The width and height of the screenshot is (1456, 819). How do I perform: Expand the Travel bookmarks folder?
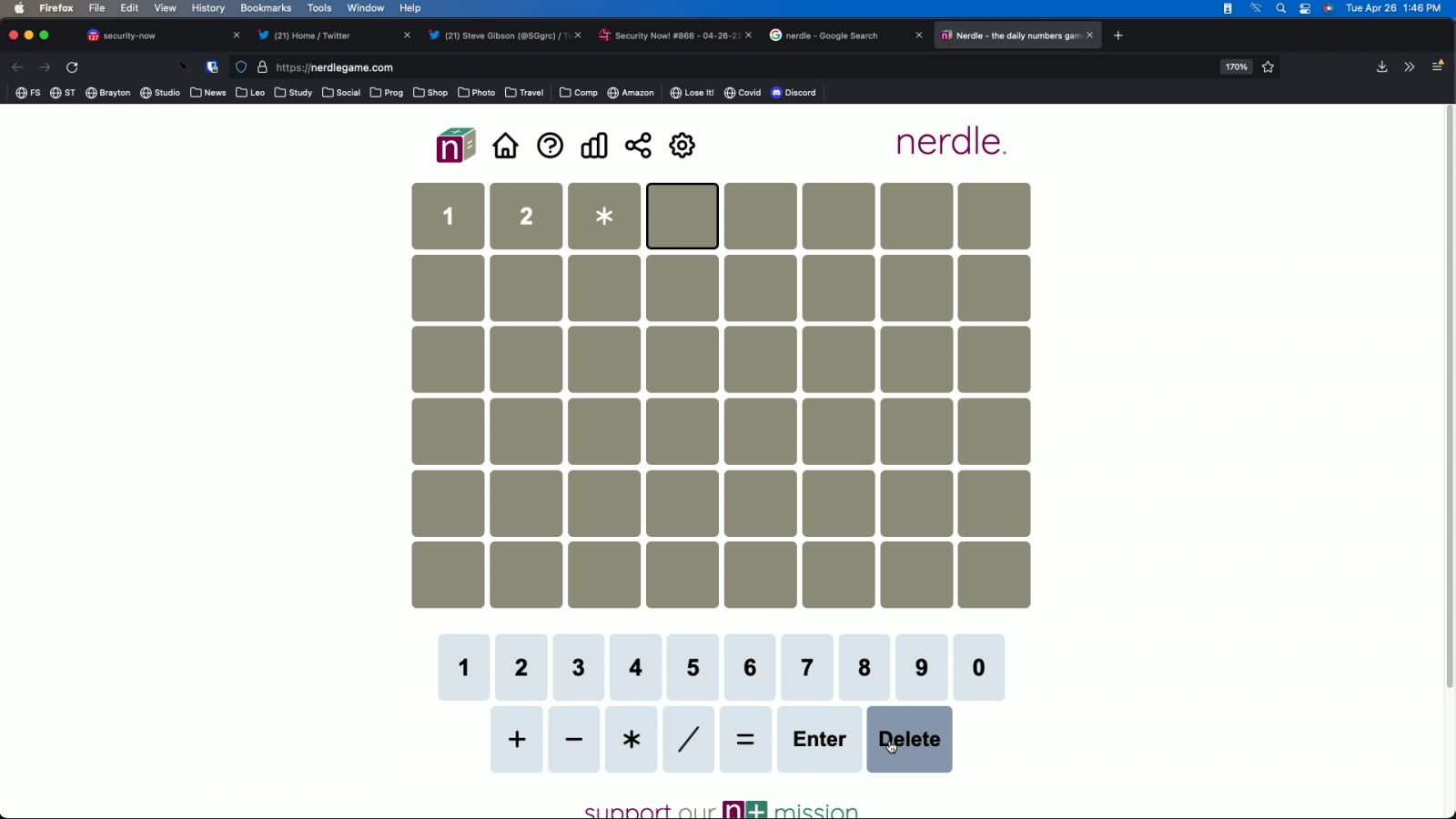click(524, 93)
